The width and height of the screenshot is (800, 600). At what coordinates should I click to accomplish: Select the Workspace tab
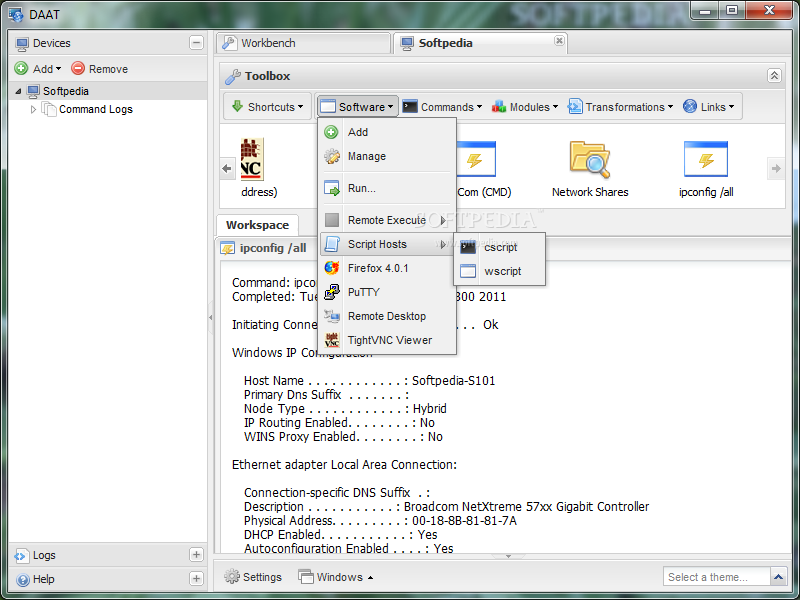point(257,225)
